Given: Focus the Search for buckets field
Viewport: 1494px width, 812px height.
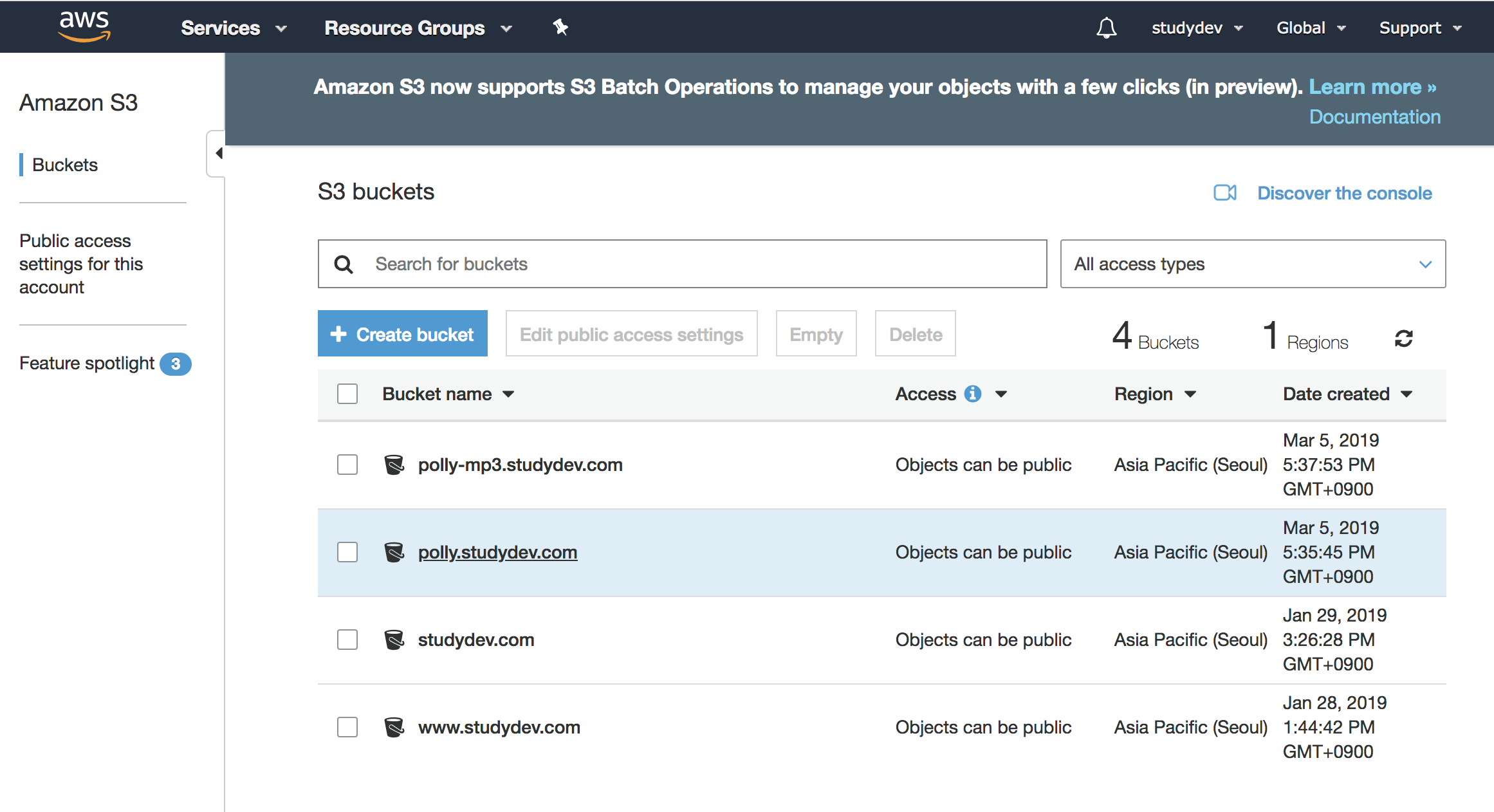Looking at the screenshot, I should click(x=682, y=264).
